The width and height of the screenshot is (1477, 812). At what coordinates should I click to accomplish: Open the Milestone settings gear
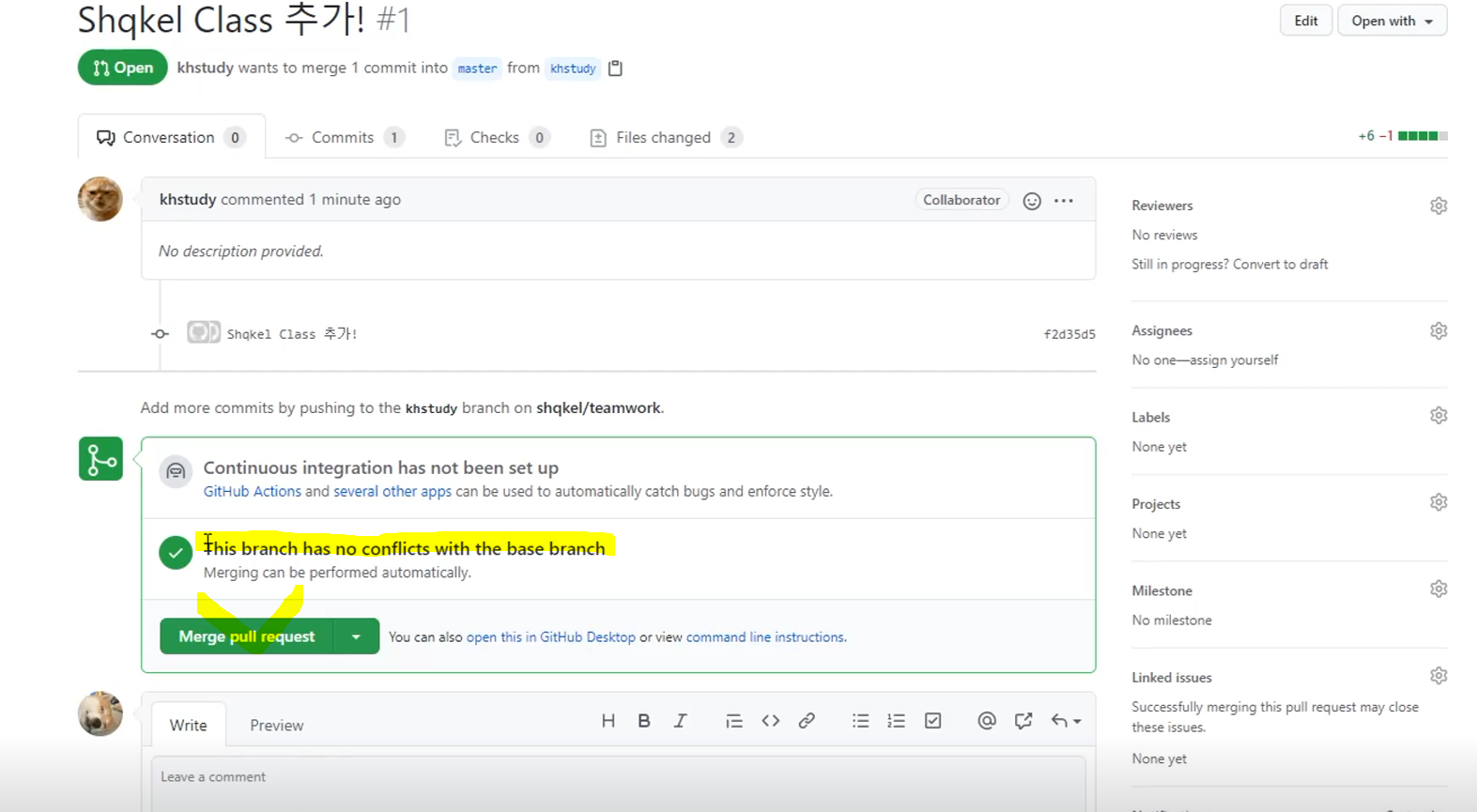click(x=1439, y=589)
